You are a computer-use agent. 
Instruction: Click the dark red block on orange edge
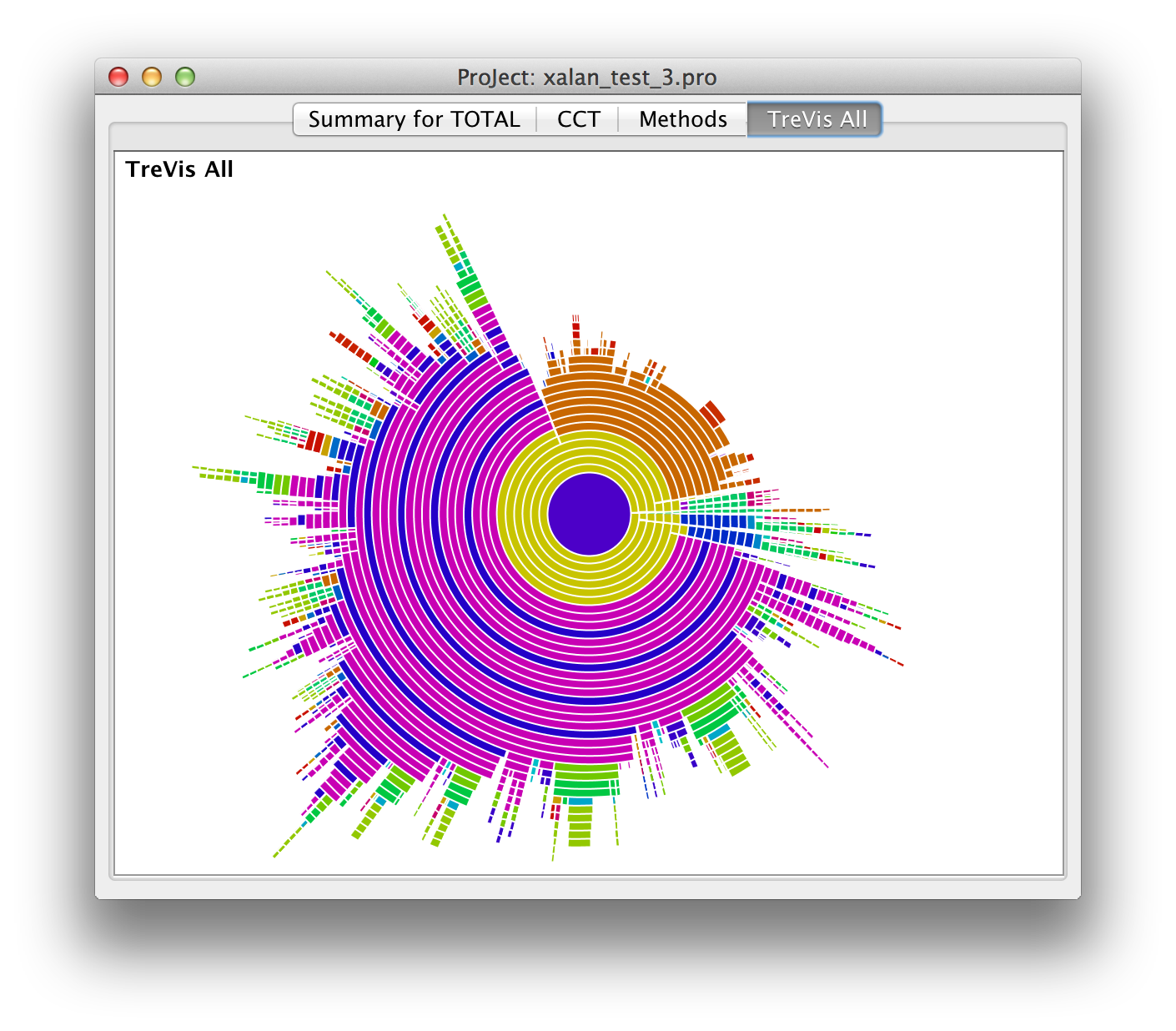tap(712, 413)
